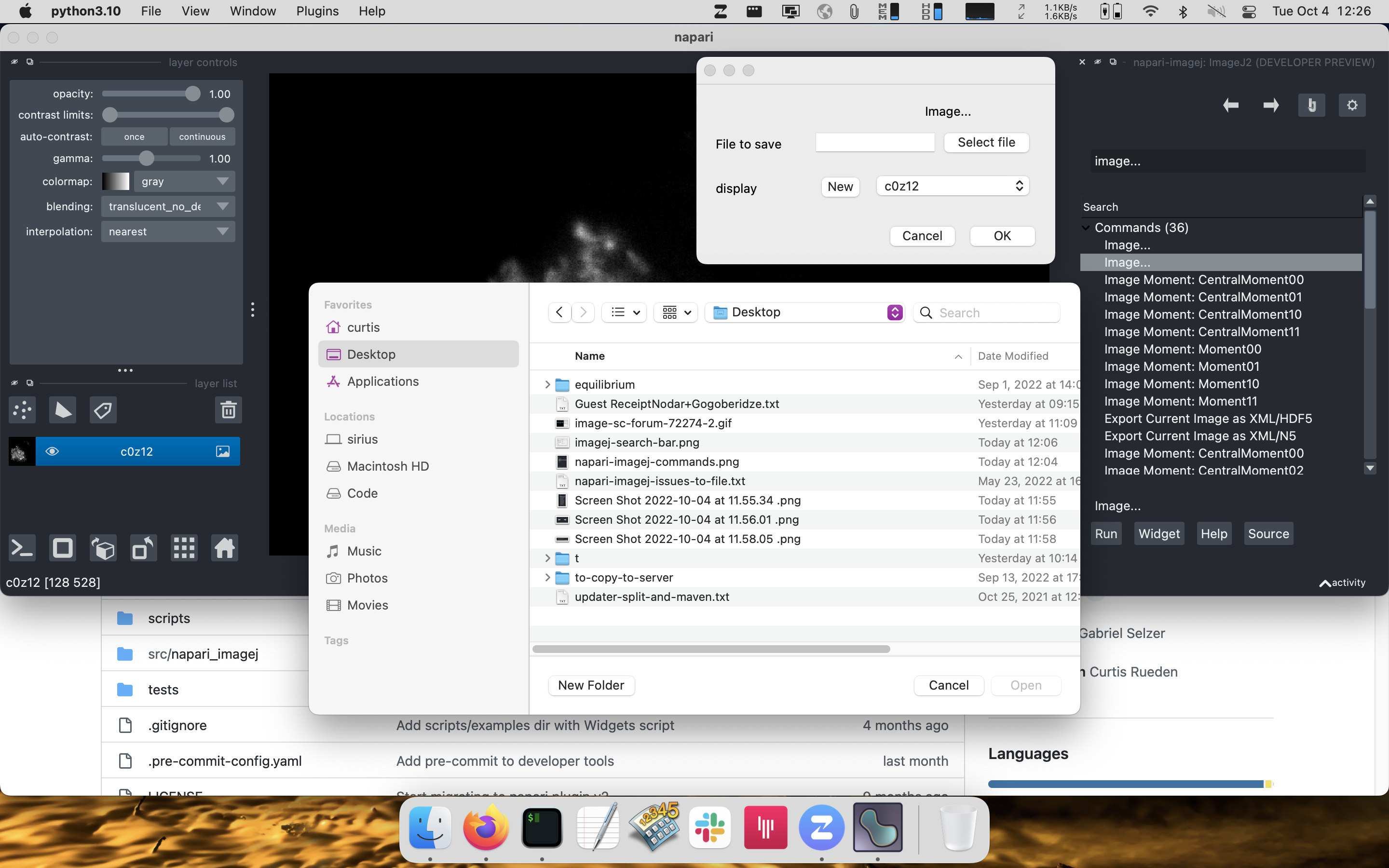Screen dimensions: 1389x868
Task: Create a new Shapes layer
Action: coord(62,410)
